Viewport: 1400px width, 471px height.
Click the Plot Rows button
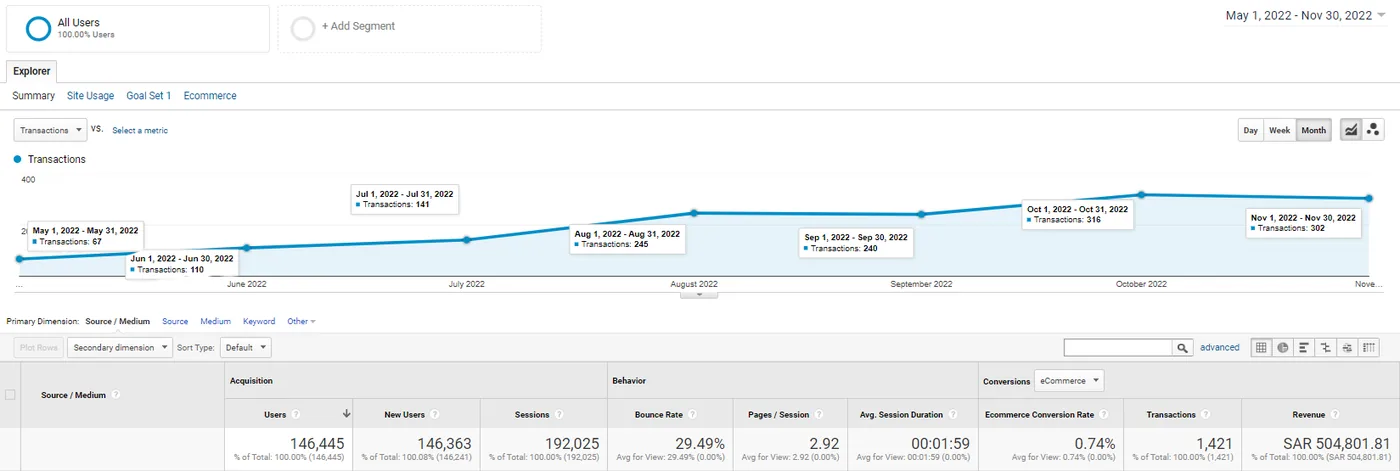click(39, 348)
